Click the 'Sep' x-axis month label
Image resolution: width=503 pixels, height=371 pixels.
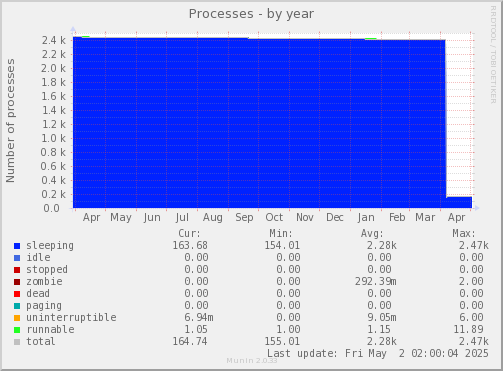tap(244, 218)
